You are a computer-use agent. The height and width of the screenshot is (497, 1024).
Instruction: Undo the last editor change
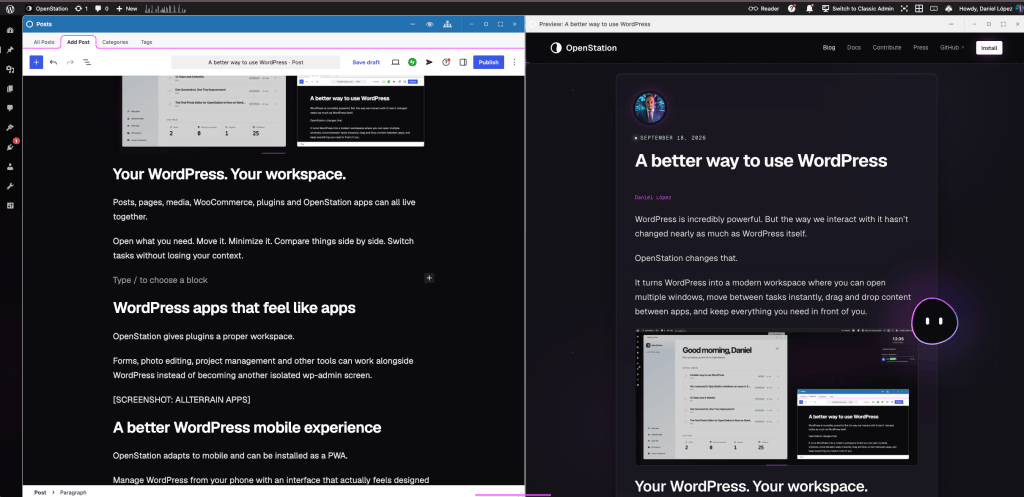coord(54,62)
